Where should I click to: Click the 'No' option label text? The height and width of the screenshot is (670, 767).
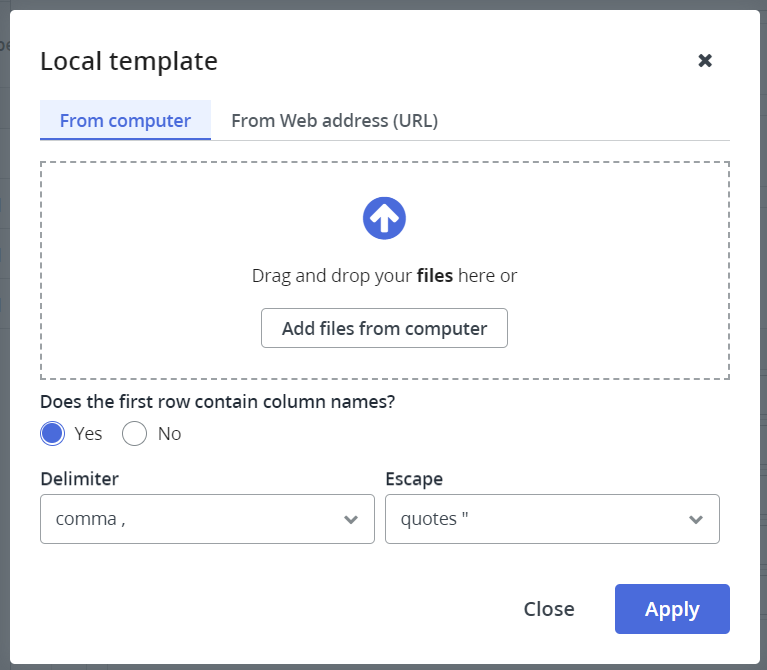pyautogui.click(x=169, y=434)
